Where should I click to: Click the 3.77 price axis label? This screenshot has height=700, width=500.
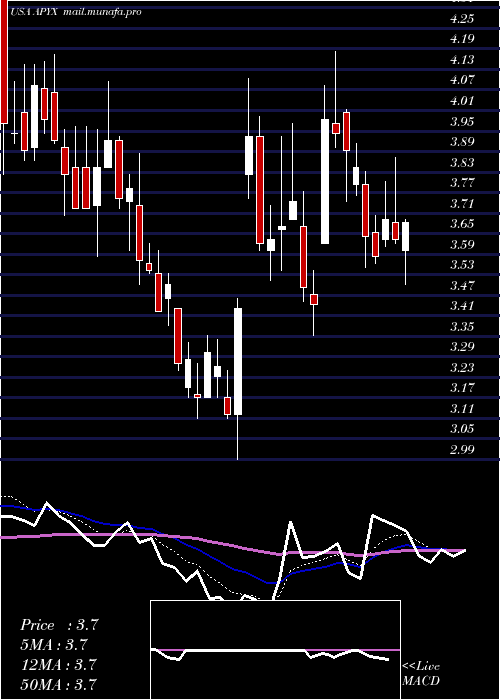coord(462,183)
